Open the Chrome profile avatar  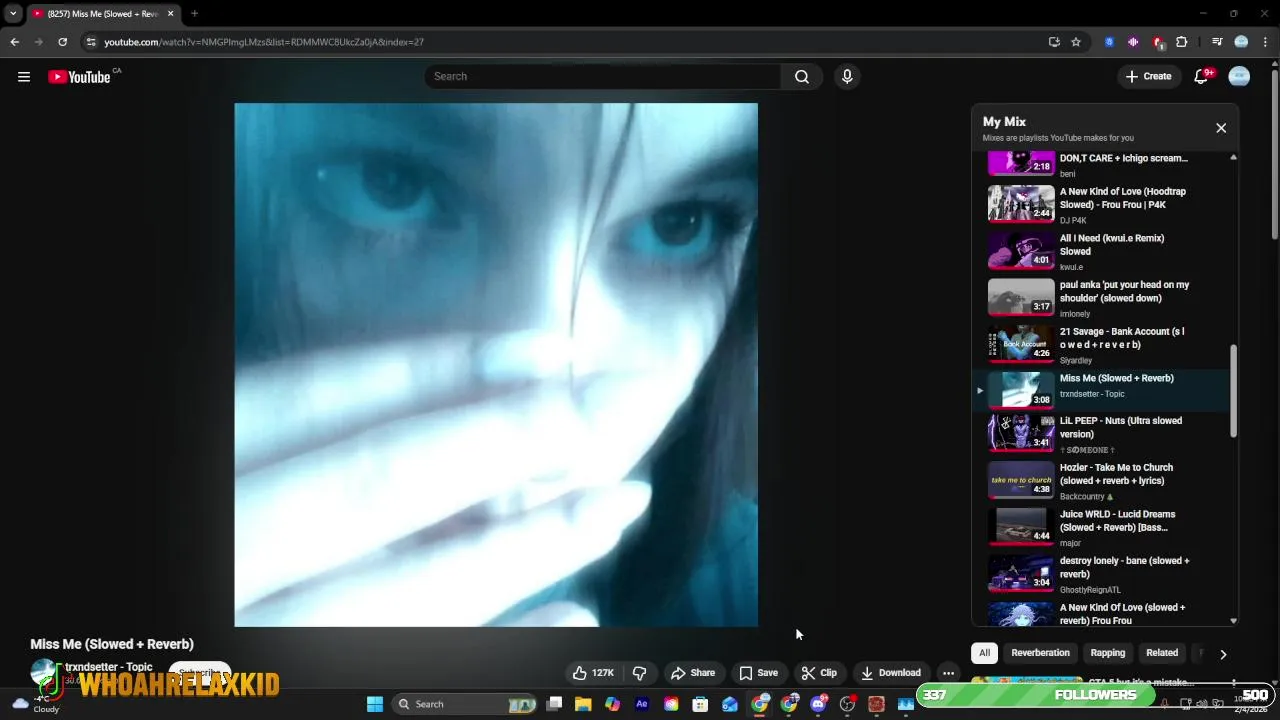click(1241, 42)
